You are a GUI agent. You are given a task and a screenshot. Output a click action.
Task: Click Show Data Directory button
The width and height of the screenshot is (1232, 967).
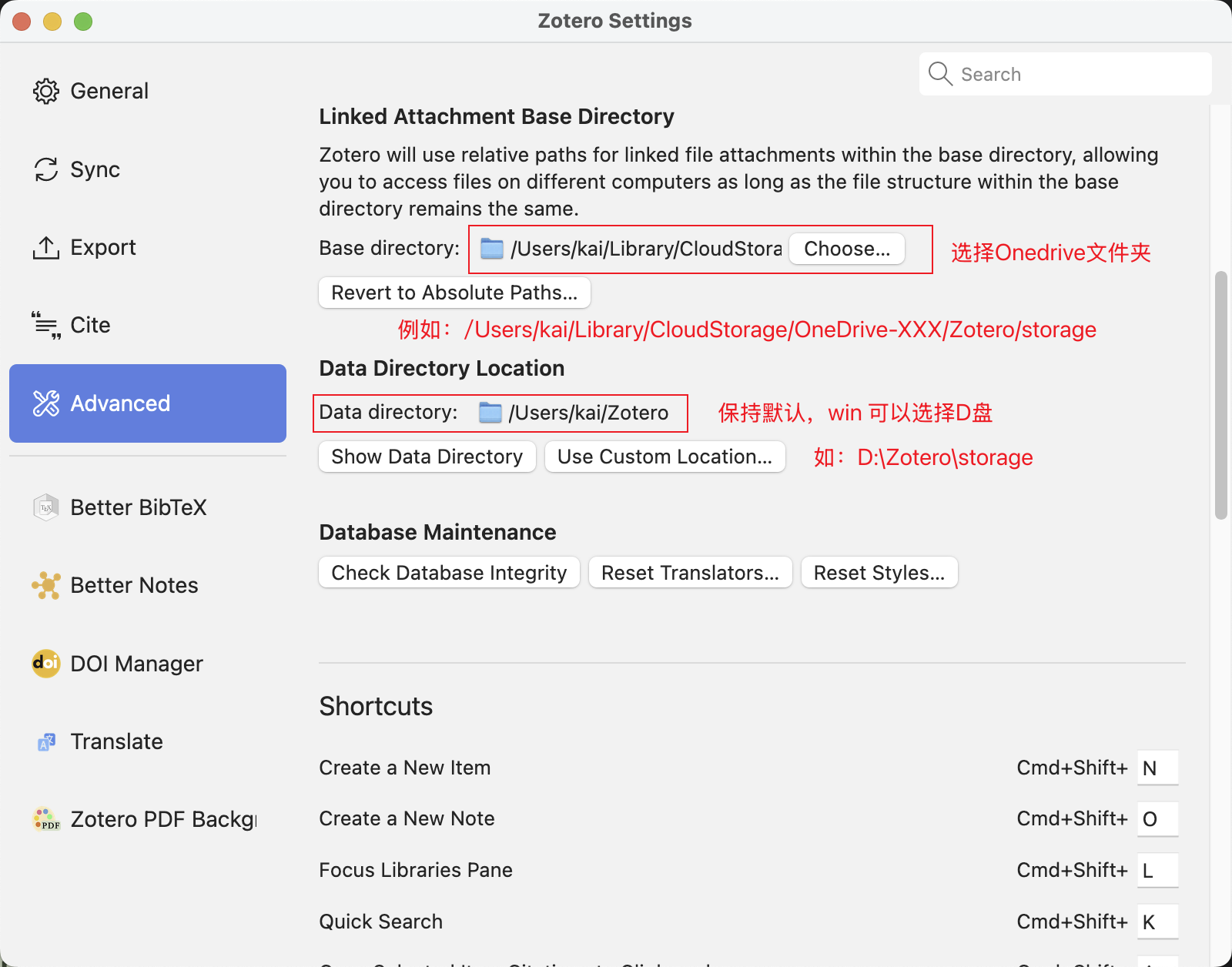427,457
